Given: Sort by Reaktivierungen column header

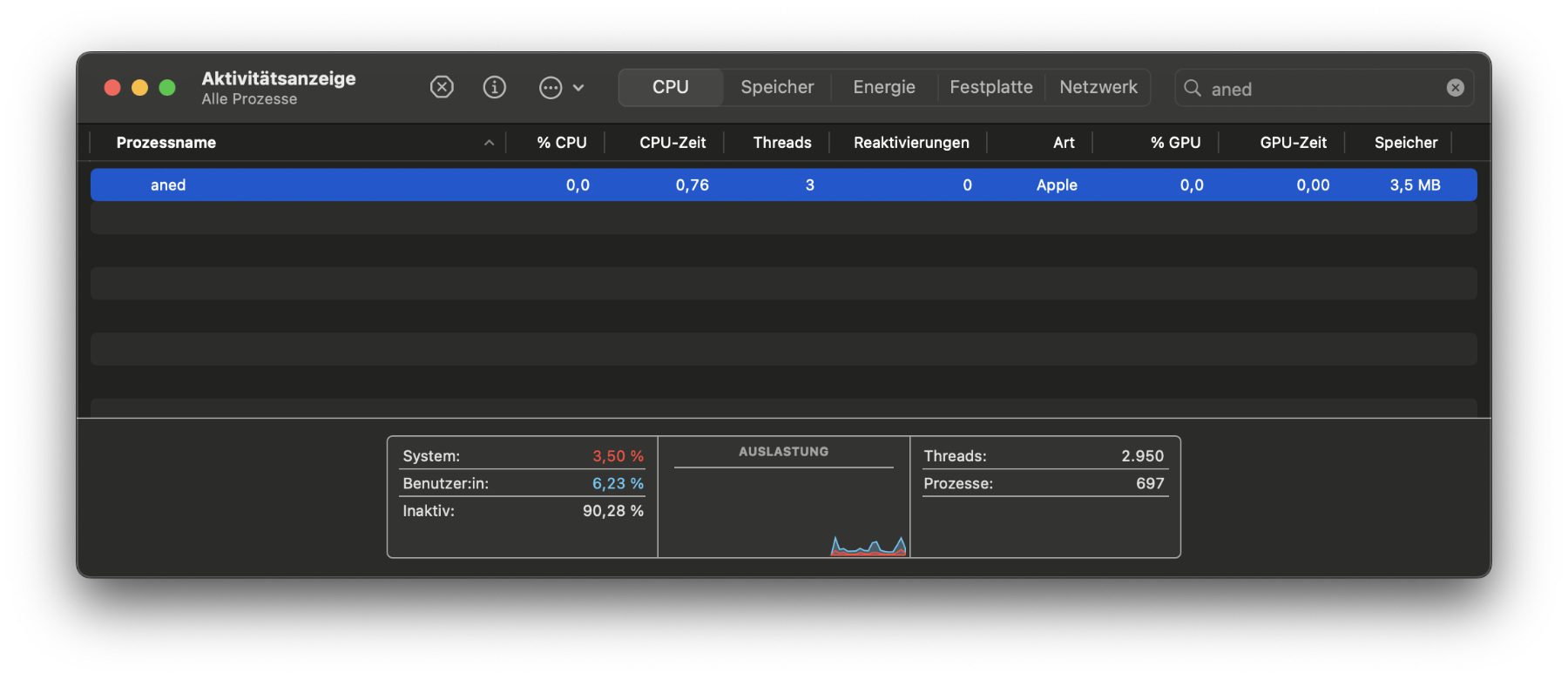Looking at the screenshot, I should (x=910, y=143).
